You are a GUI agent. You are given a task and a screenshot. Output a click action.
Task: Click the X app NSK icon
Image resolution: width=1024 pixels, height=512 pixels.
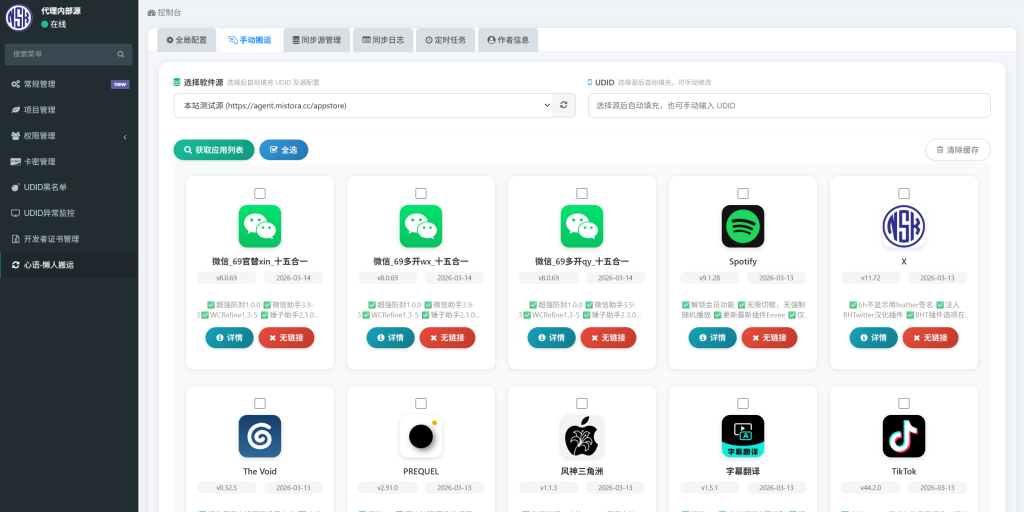(x=904, y=226)
